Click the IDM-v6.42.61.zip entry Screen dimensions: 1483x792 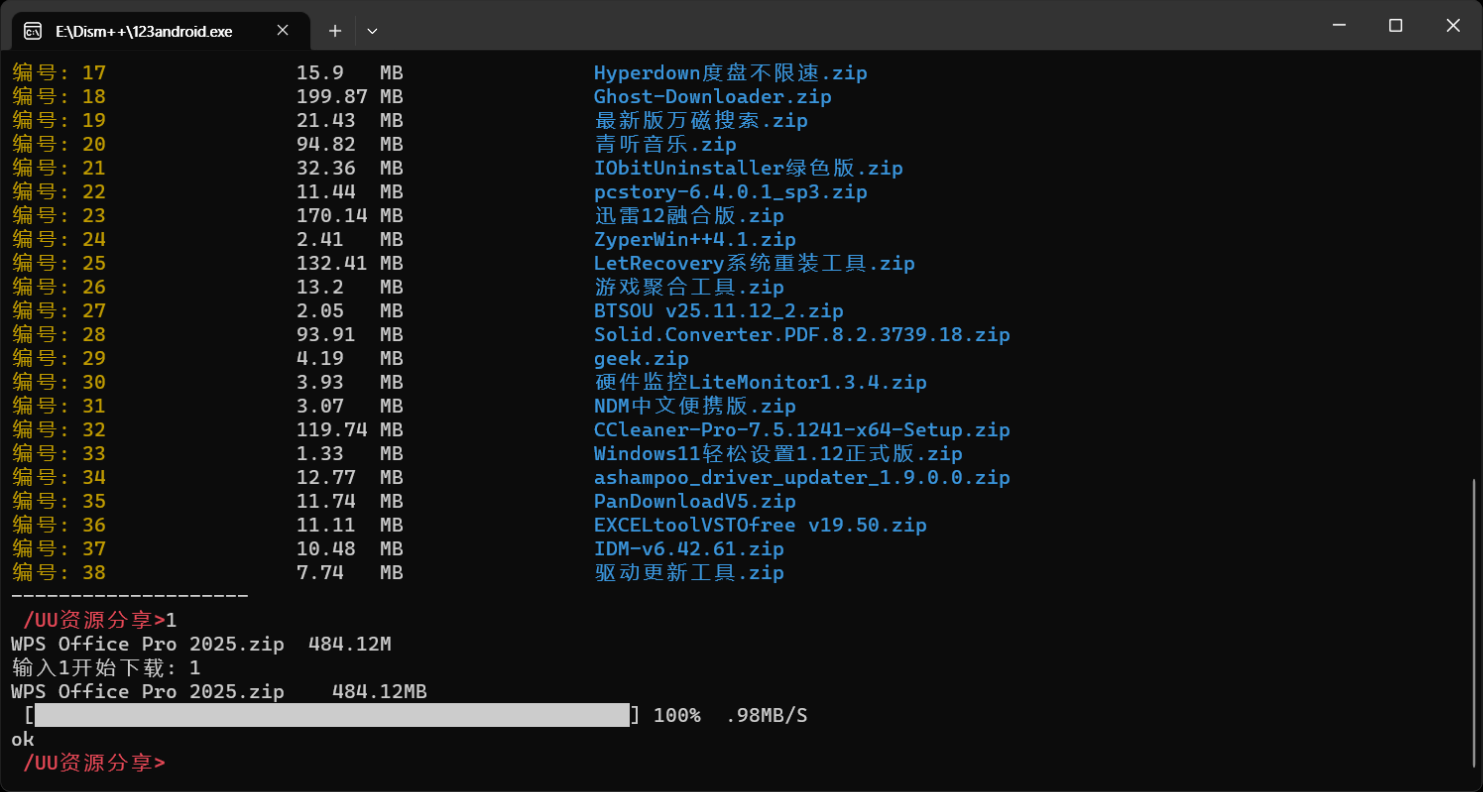click(688, 549)
